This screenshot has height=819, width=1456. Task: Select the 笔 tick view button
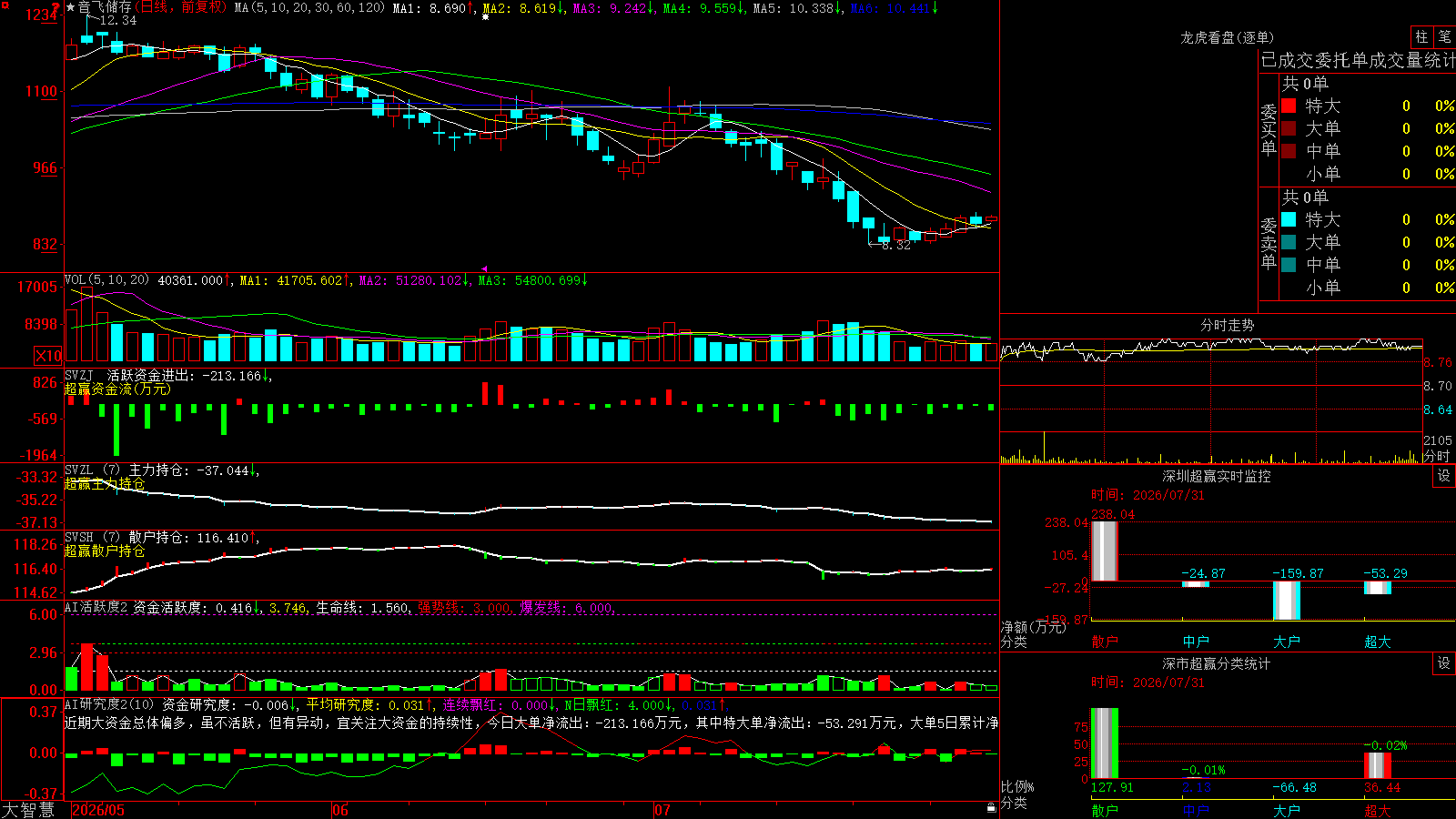tap(1444, 36)
